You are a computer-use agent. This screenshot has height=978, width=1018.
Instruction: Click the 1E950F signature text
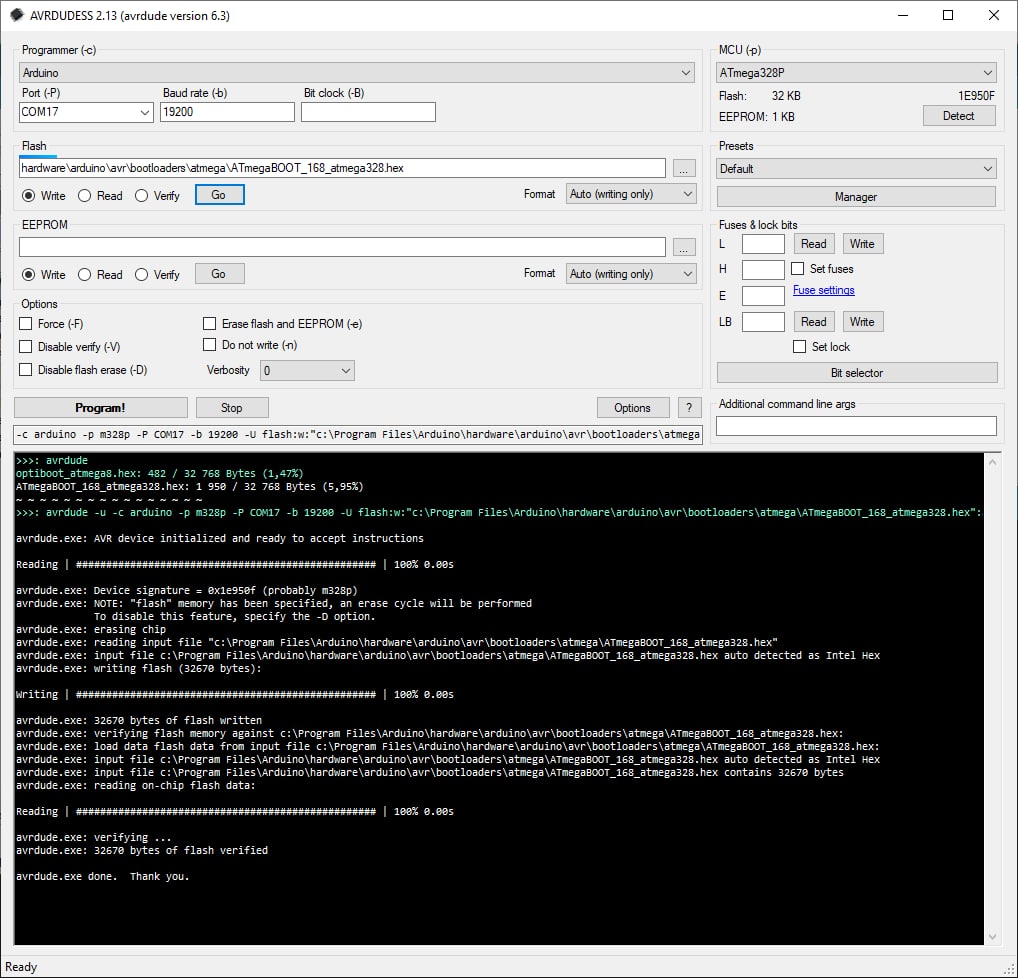(976, 96)
